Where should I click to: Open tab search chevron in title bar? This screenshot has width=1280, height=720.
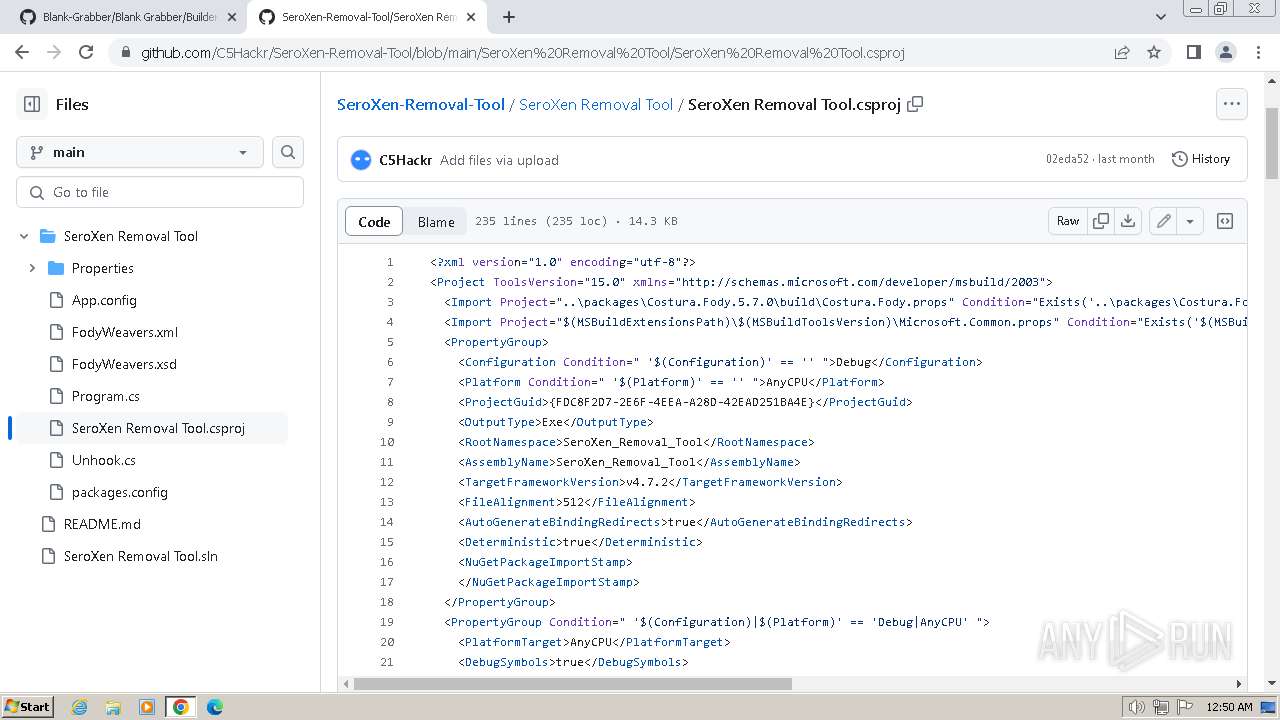click(1161, 17)
